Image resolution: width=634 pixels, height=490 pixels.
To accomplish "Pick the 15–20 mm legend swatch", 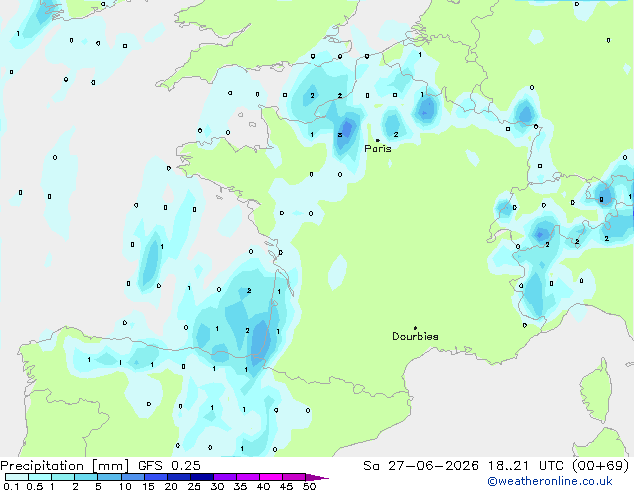I will click(156, 477).
